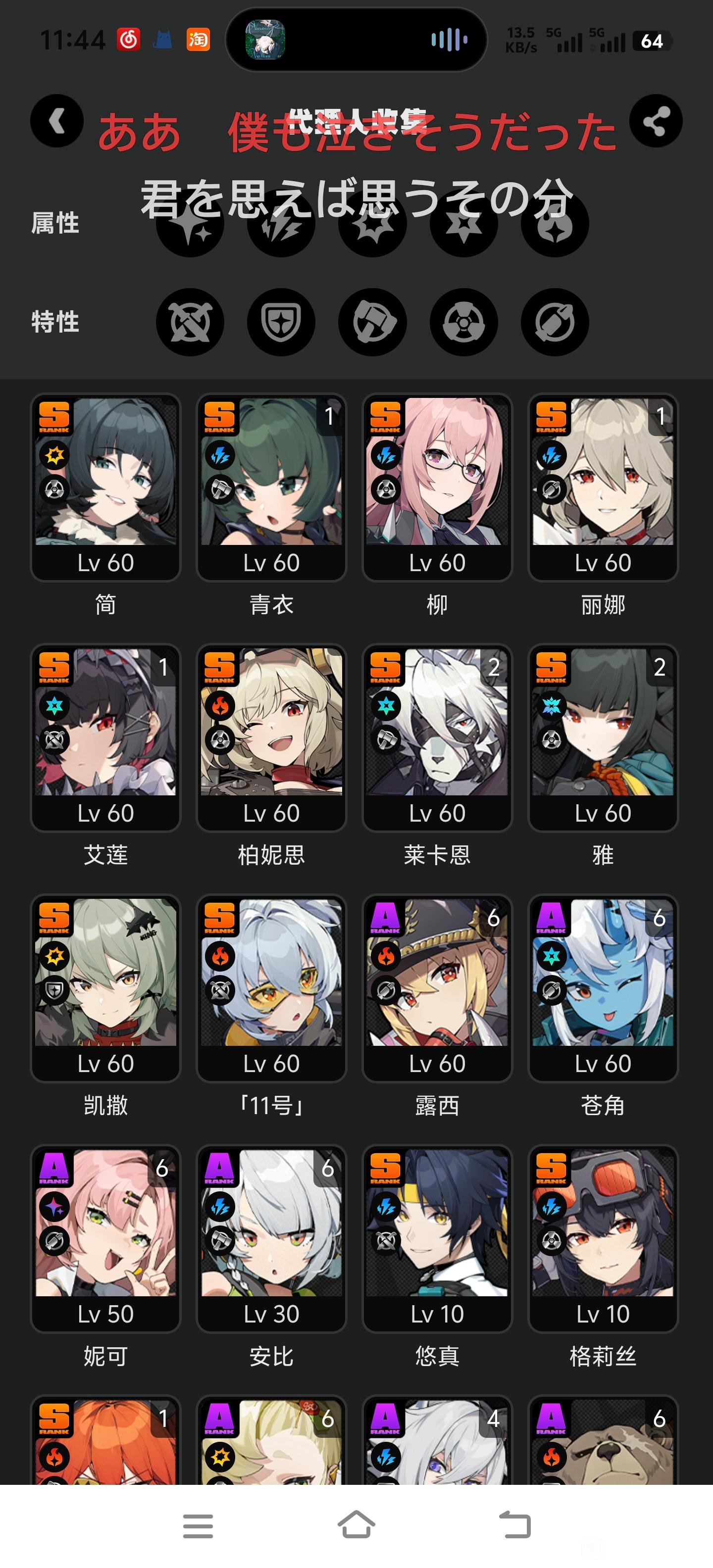This screenshot has height=1568, width=713.
Task: Toggle the Stun hammer specialty filter
Action: pos(373,322)
